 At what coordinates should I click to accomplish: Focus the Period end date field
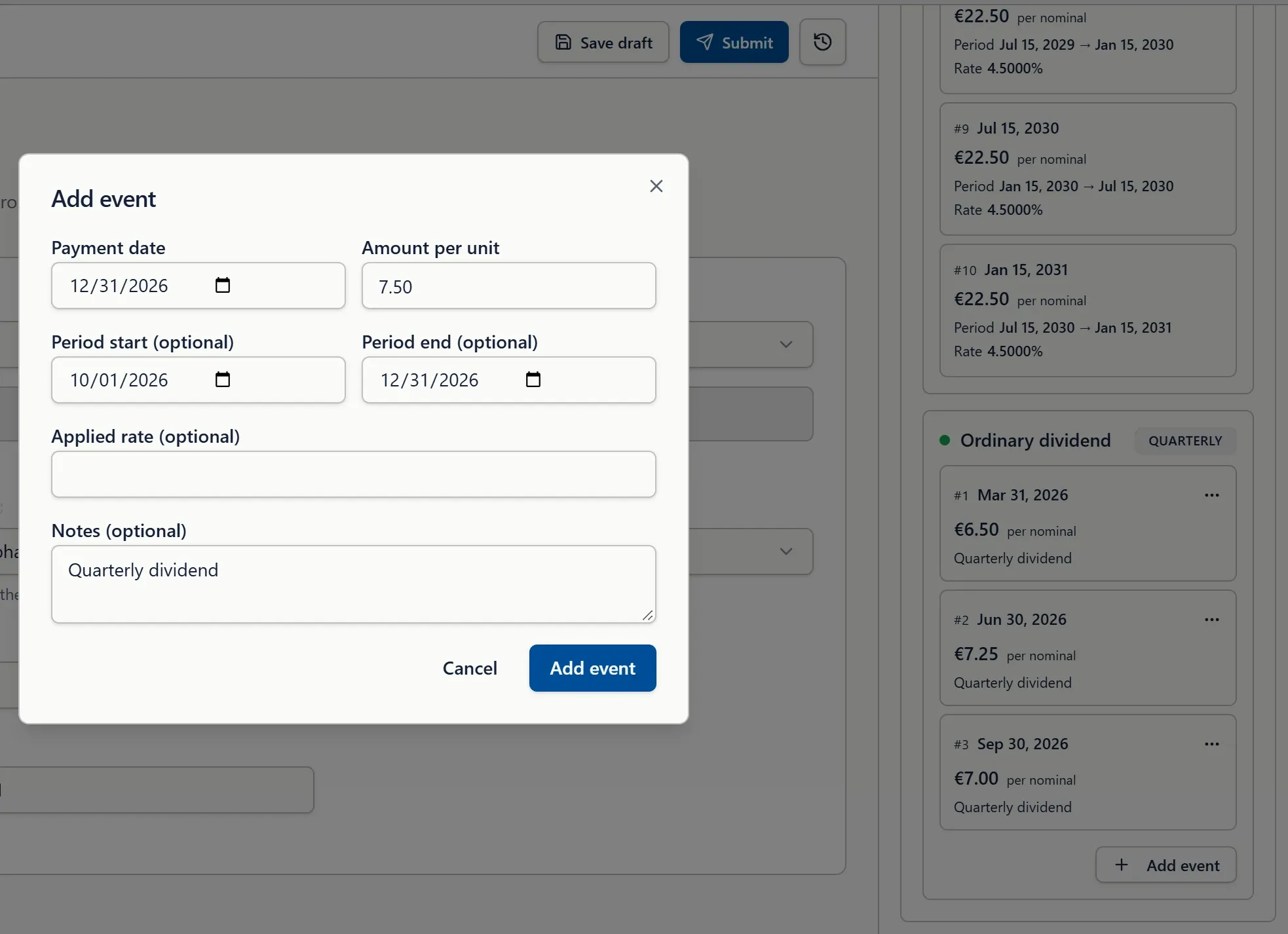(508, 380)
